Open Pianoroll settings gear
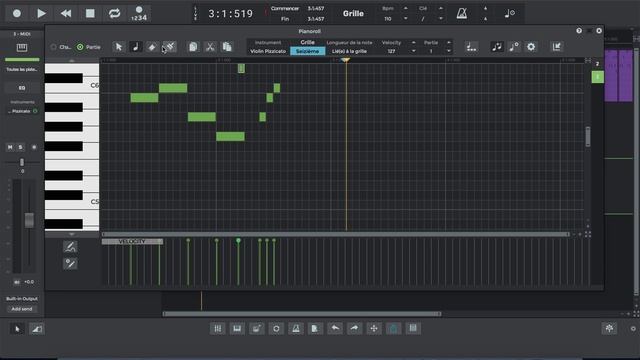 click(531, 47)
